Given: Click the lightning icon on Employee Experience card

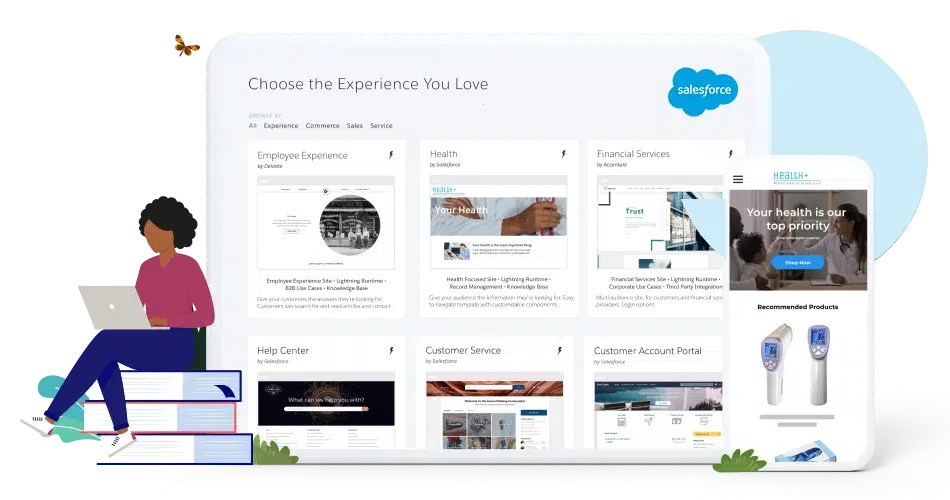Looking at the screenshot, I should tap(391, 155).
